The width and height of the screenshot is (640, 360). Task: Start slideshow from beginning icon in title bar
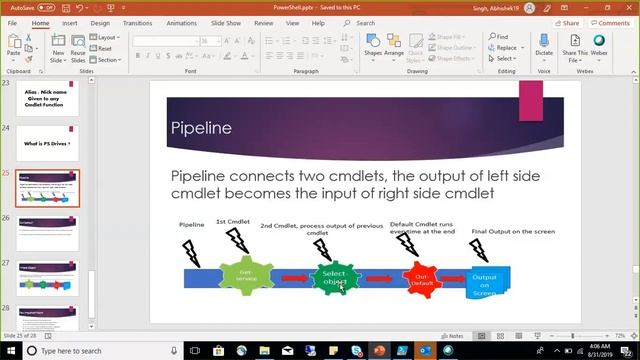click(110, 8)
